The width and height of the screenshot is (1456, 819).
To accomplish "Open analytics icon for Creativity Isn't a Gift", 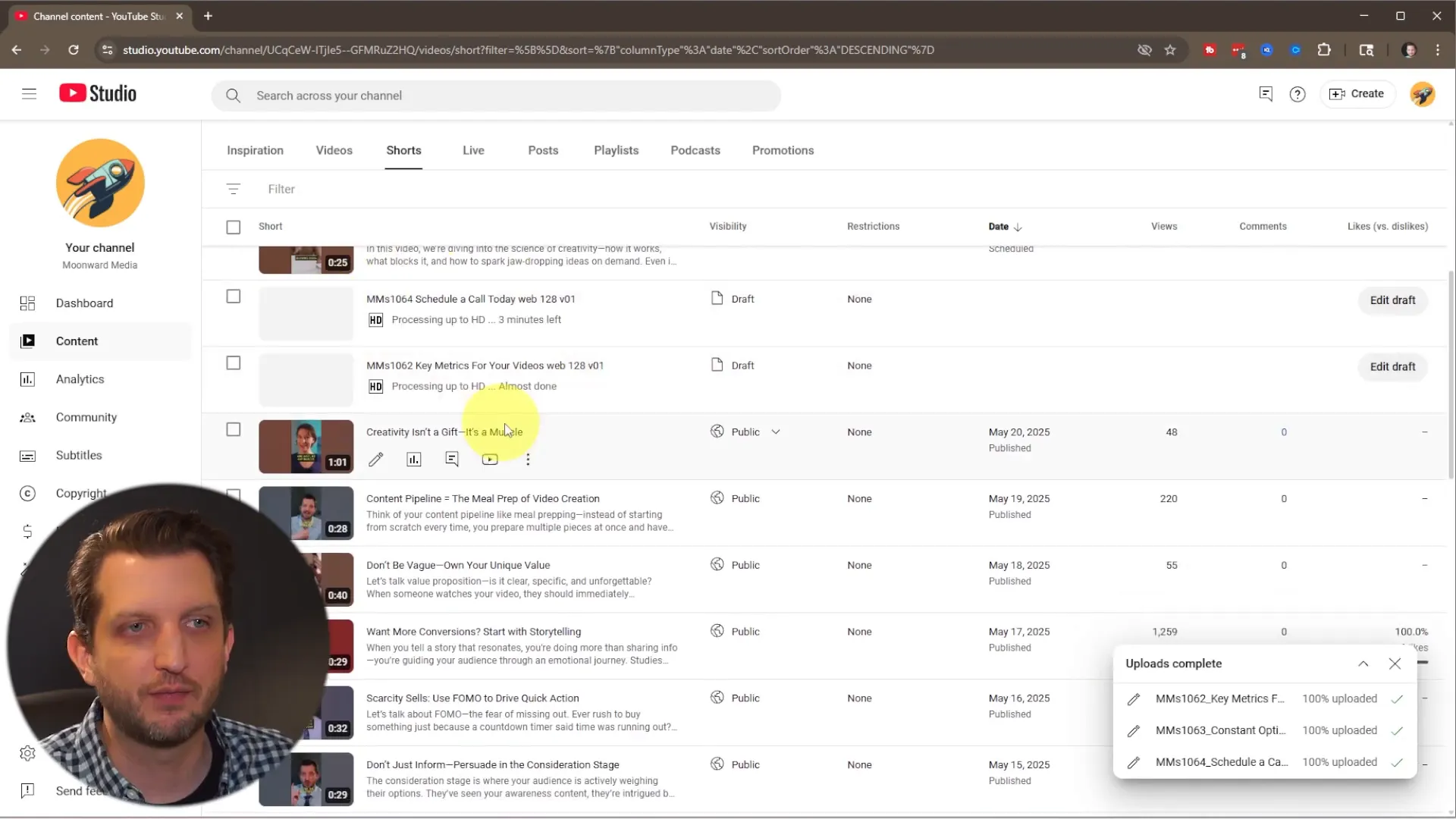I will tap(414, 460).
